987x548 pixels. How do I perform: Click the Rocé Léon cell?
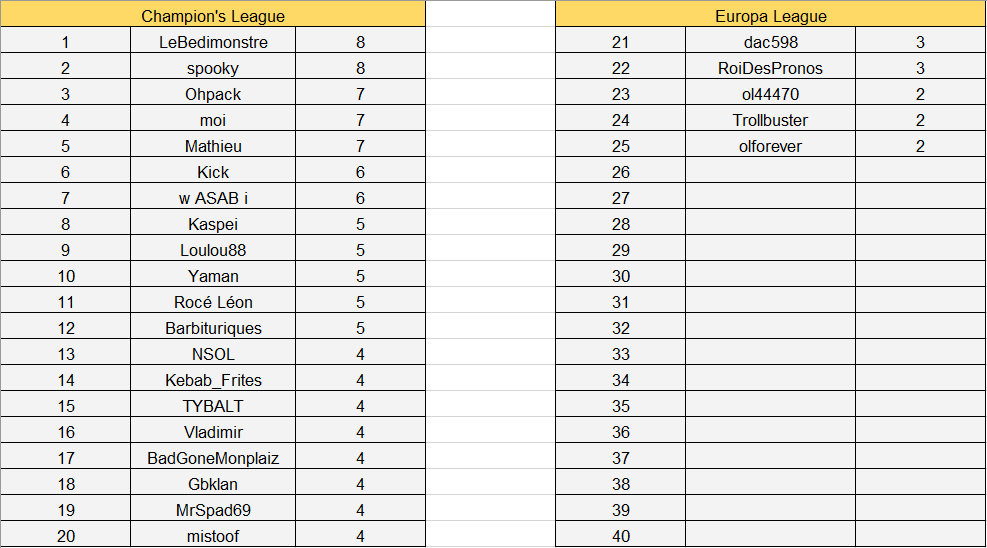[x=213, y=302]
